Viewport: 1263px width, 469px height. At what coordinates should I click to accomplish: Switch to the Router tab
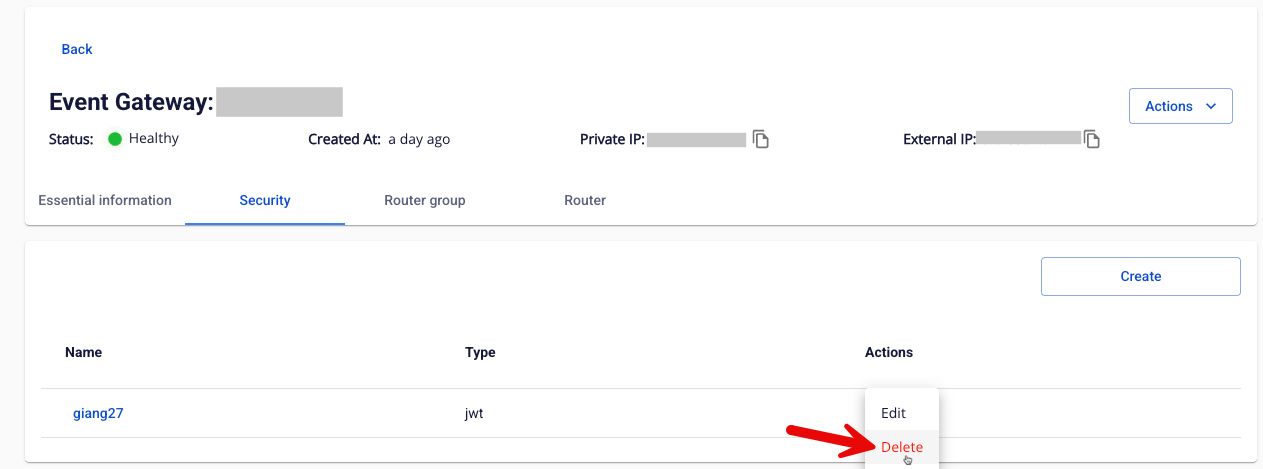tap(585, 200)
